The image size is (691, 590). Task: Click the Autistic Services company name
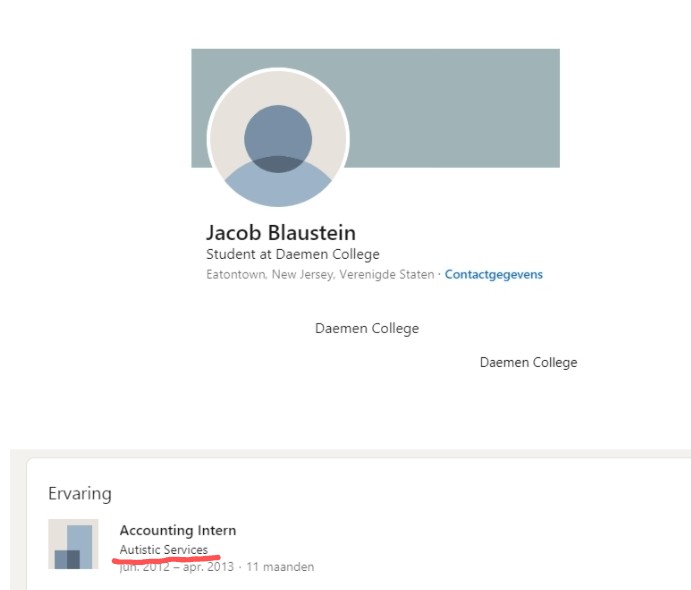(163, 549)
